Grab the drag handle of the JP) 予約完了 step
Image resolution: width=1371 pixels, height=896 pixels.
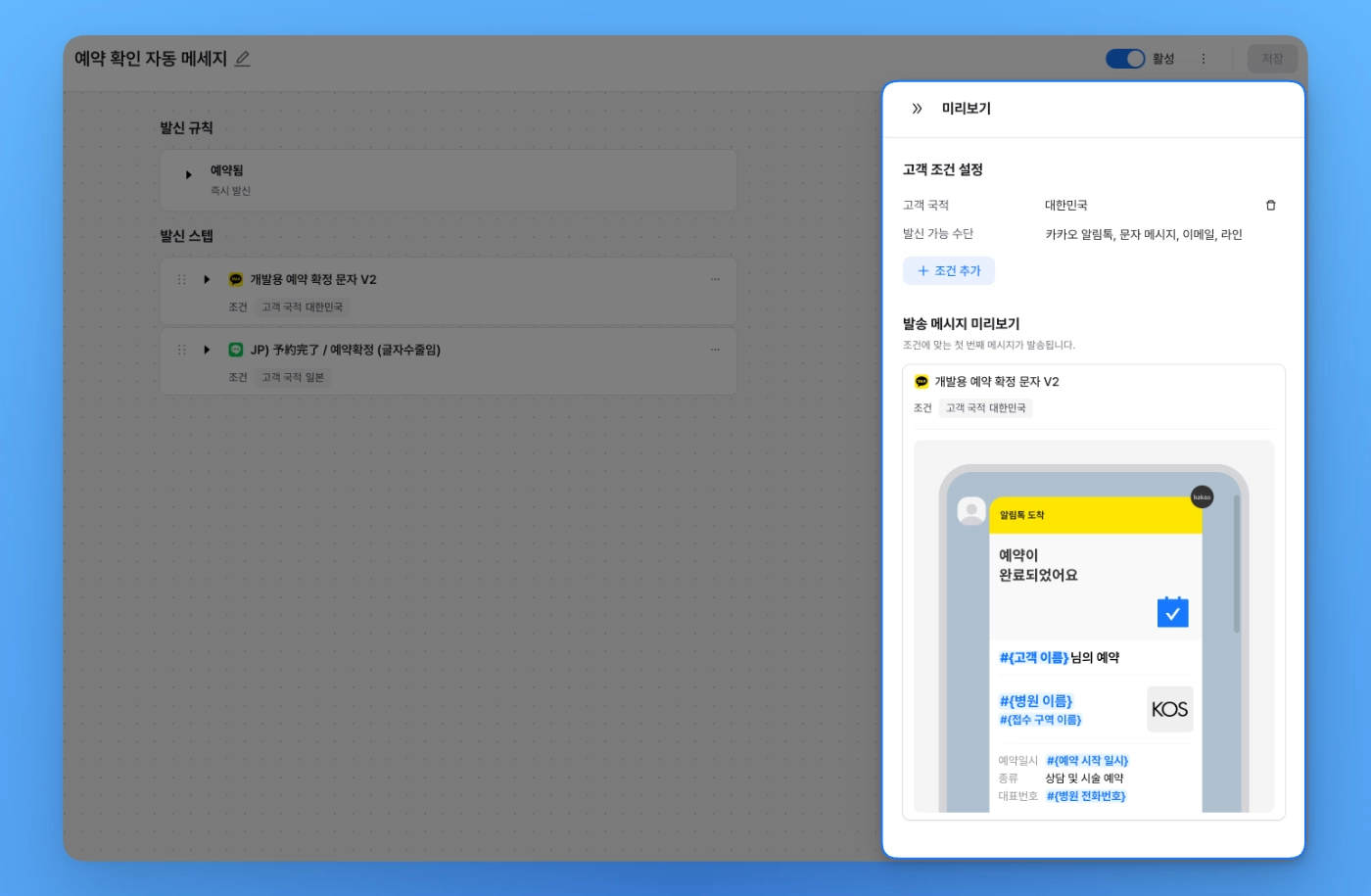coord(181,350)
